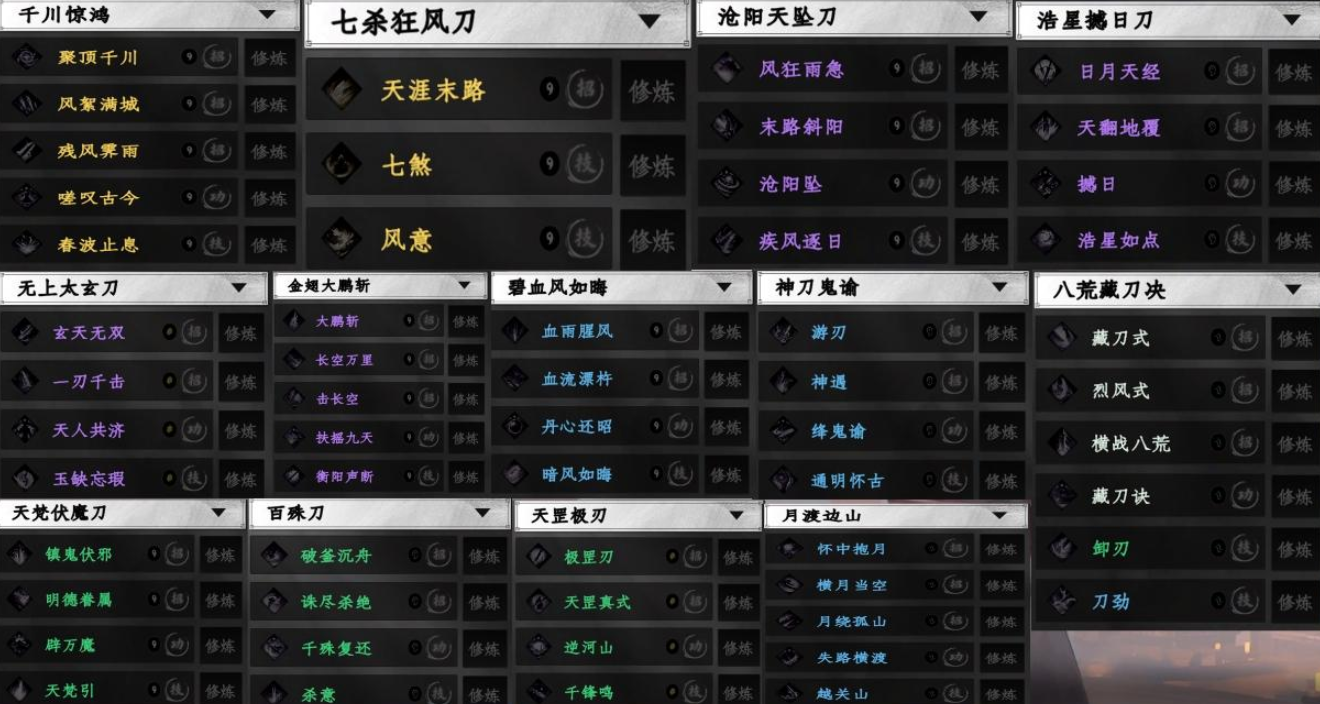Click the 破釜沉舟 skill icon
The height and width of the screenshot is (704, 1320).
coord(275,555)
